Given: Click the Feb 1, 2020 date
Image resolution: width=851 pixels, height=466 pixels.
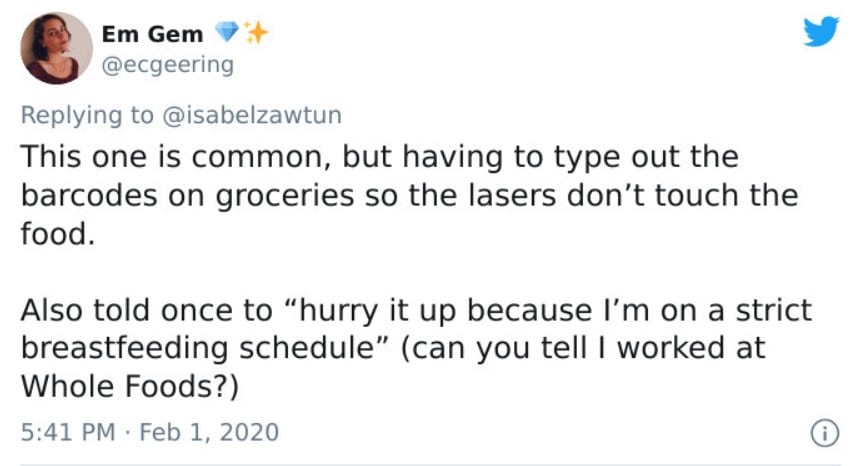Looking at the screenshot, I should click(209, 432).
